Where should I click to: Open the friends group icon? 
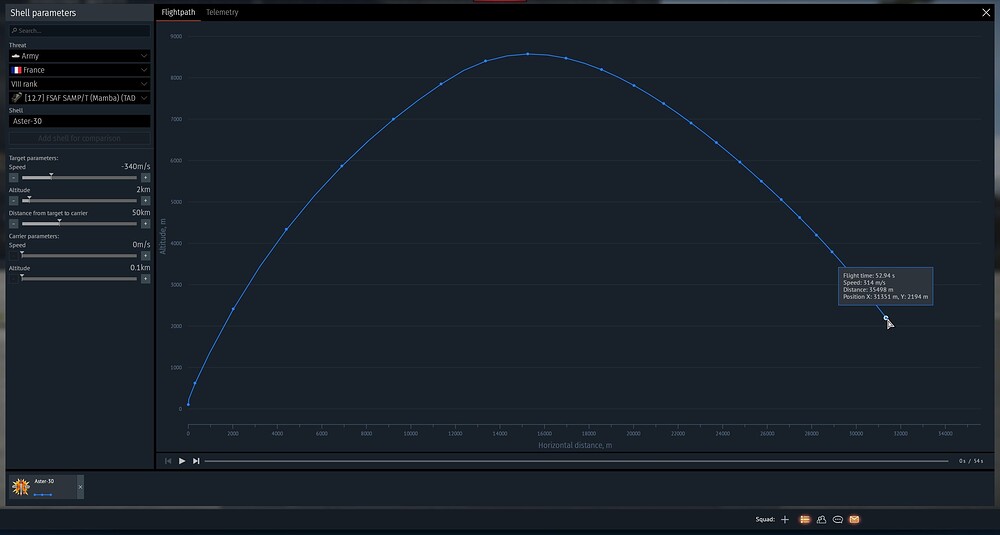pos(821,520)
